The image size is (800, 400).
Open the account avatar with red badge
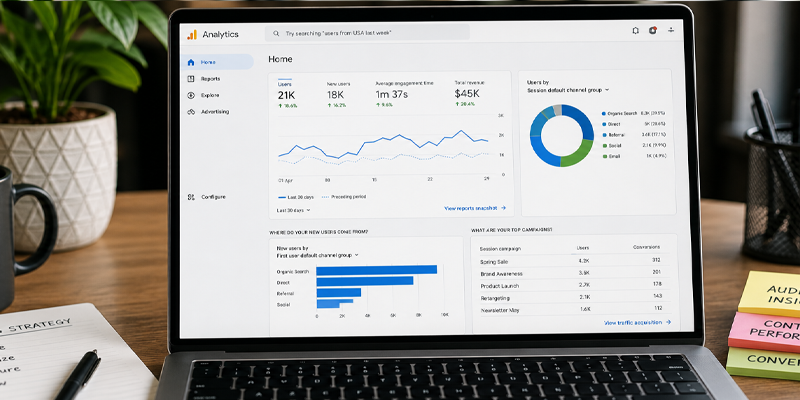coord(653,31)
